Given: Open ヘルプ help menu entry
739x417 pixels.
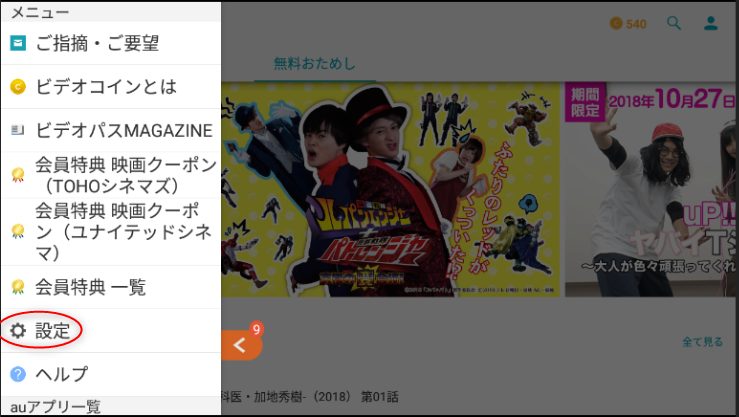Looking at the screenshot, I should click(111, 374).
